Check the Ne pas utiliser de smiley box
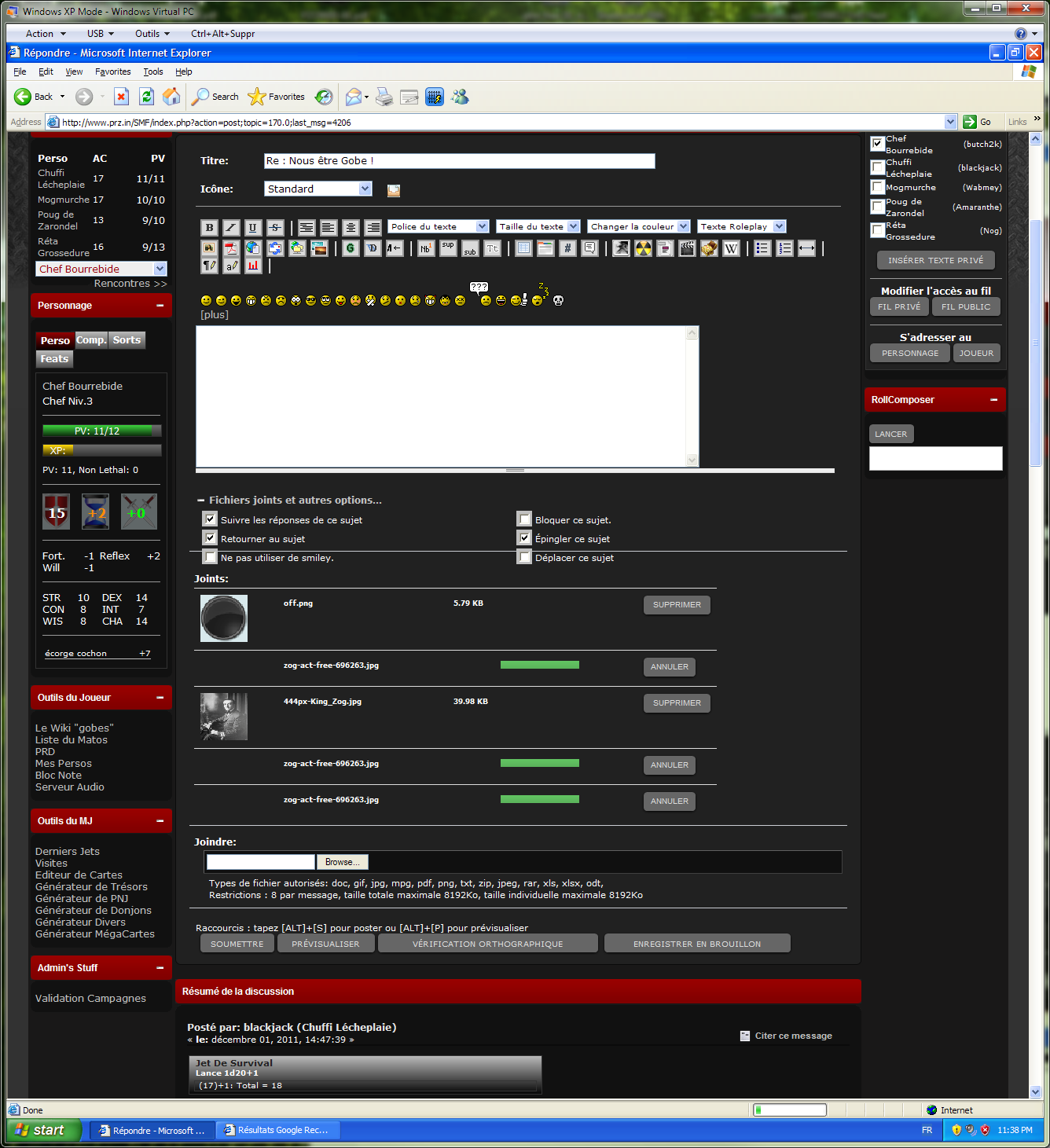Image resolution: width=1050 pixels, height=1148 pixels. pos(210,557)
